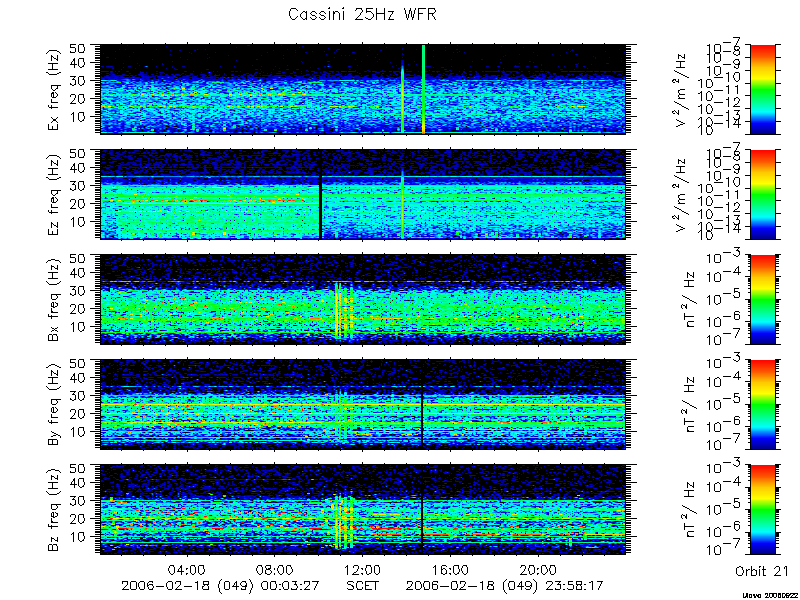
Task: Click the '08:00' time axis label
Action: point(275,569)
